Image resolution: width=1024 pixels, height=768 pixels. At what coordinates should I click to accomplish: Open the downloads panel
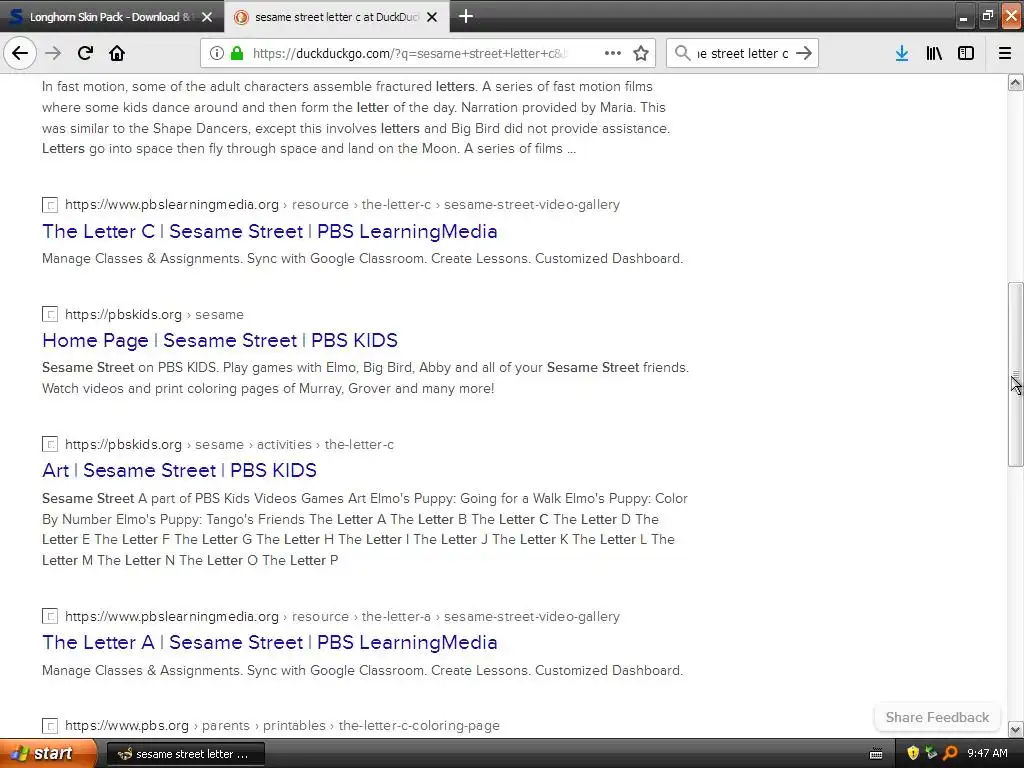click(902, 53)
